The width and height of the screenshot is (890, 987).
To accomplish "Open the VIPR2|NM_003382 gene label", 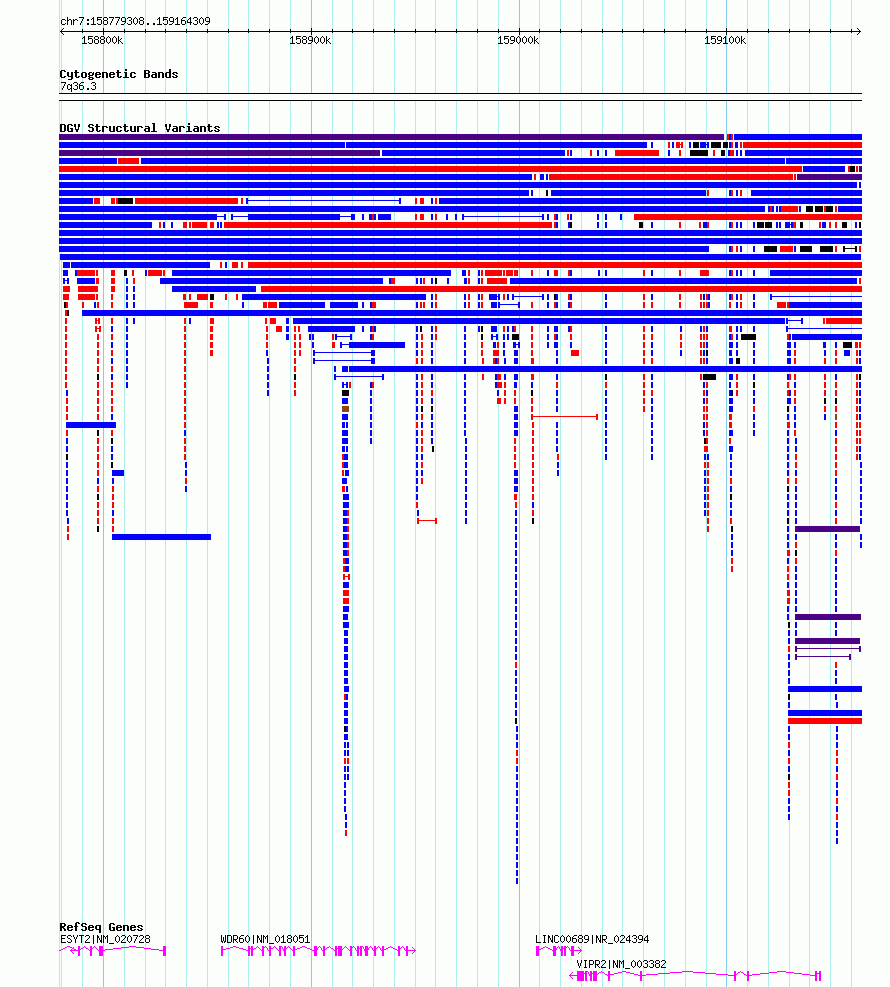I will [621, 964].
